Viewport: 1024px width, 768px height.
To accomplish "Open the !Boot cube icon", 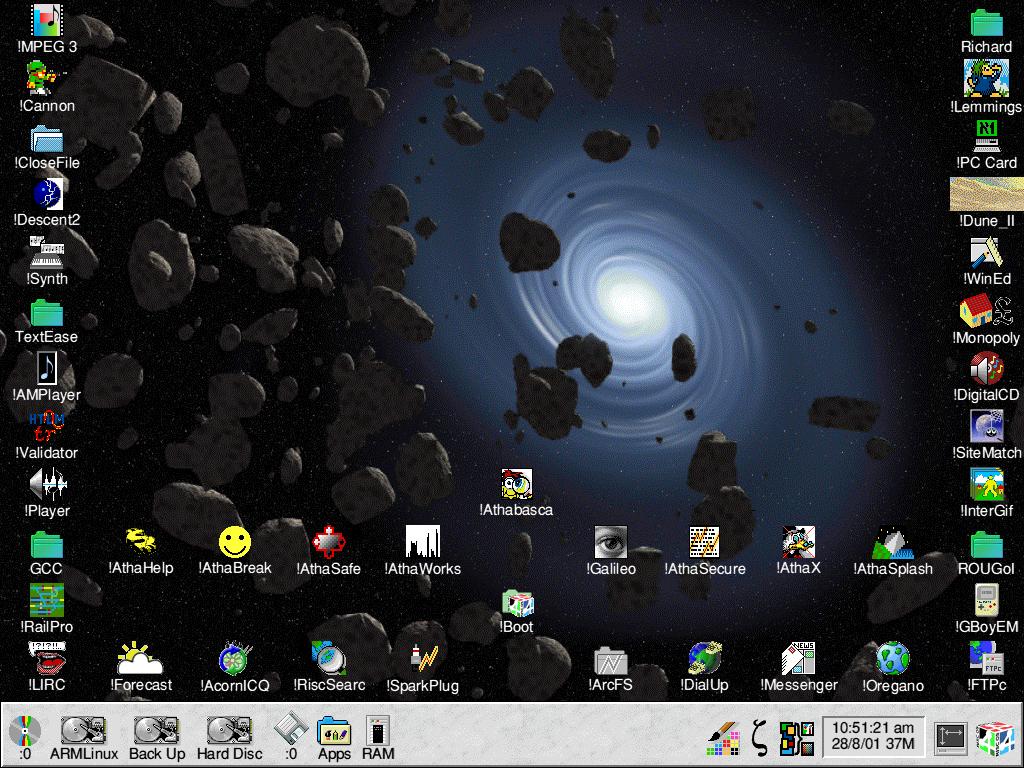I will [517, 603].
